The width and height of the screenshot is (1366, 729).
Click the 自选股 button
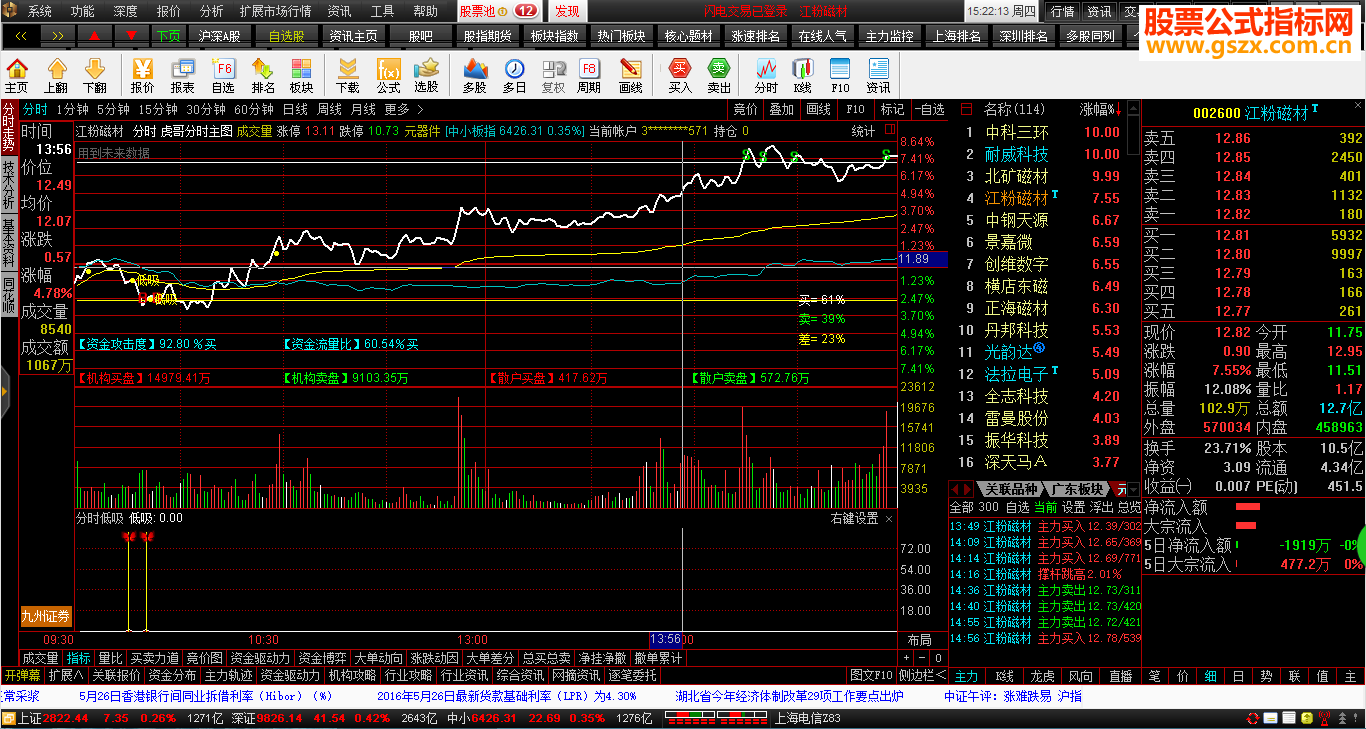click(x=285, y=35)
